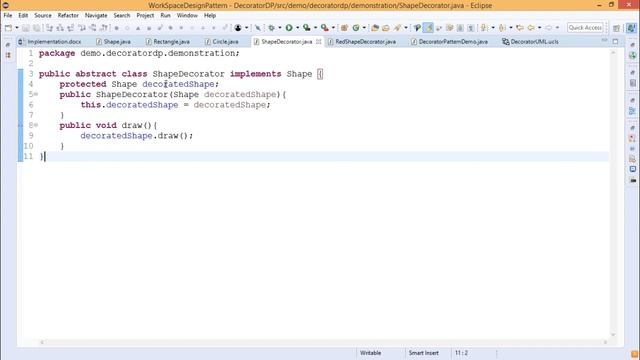Screen dimensions: 640x360
Task: Click the New file wizard icon
Action: [8, 28]
